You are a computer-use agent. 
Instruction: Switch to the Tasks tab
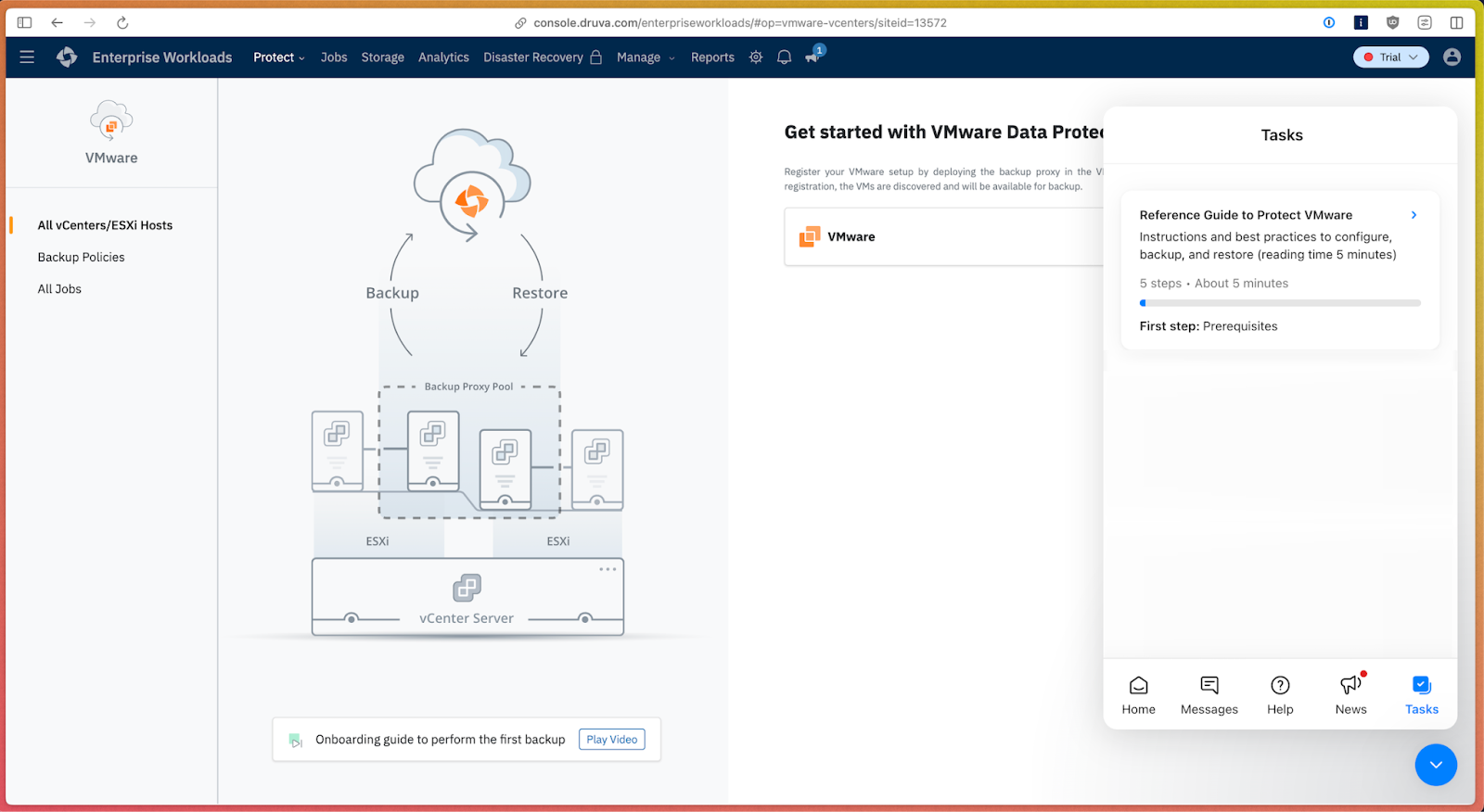click(x=1421, y=695)
